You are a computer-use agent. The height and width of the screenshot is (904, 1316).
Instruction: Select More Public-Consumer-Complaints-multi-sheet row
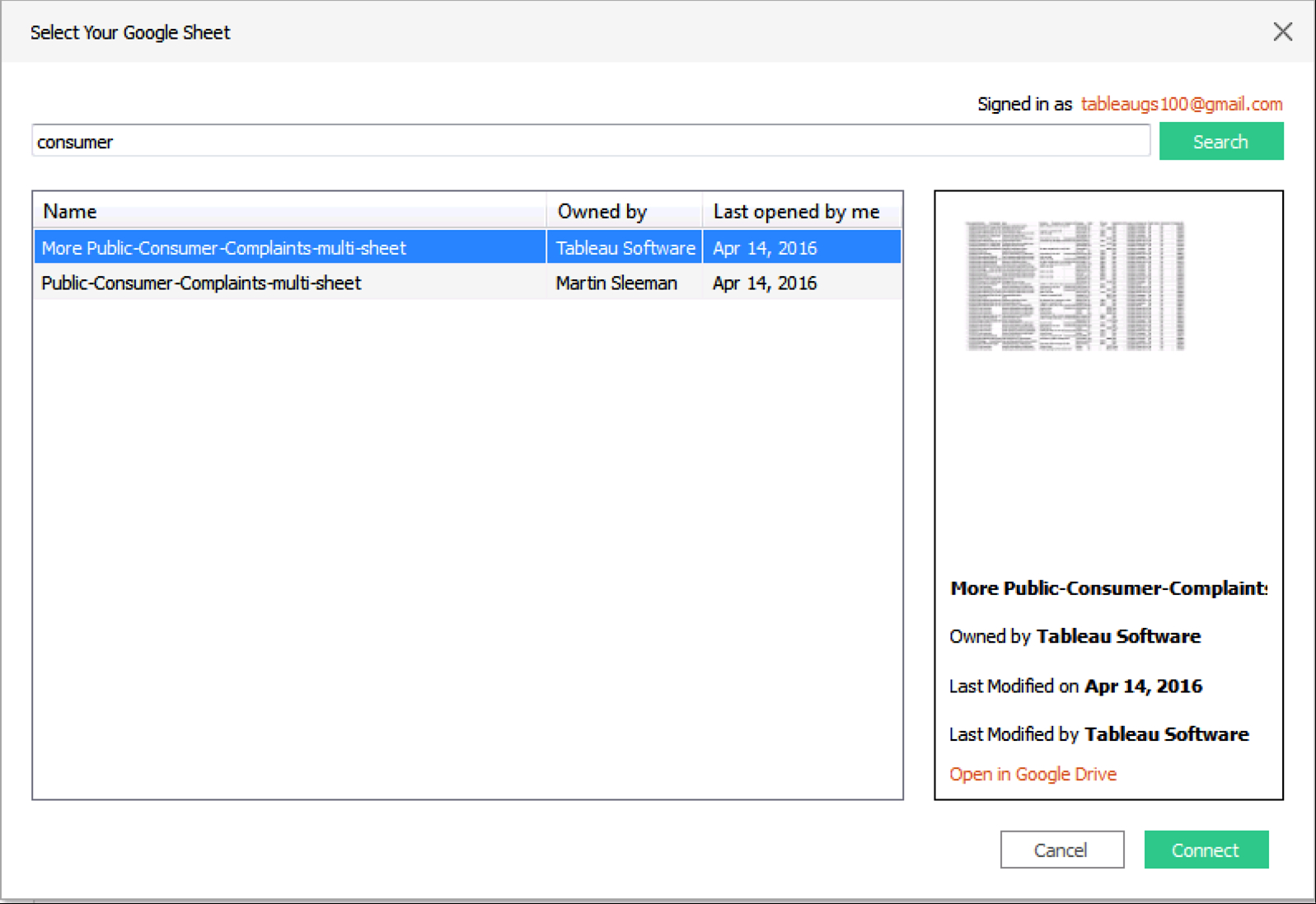coord(467,247)
